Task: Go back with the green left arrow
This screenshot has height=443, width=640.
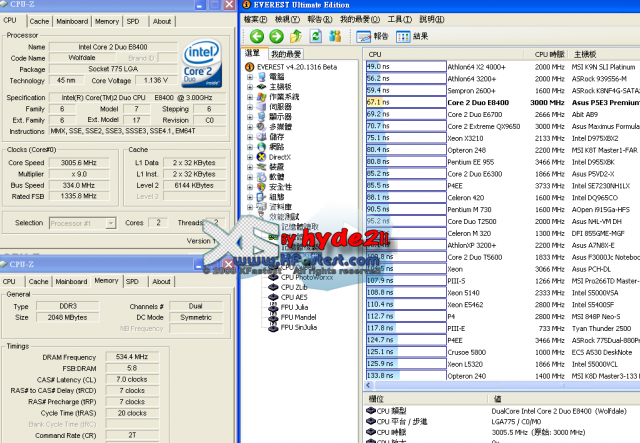Action: tap(257, 36)
